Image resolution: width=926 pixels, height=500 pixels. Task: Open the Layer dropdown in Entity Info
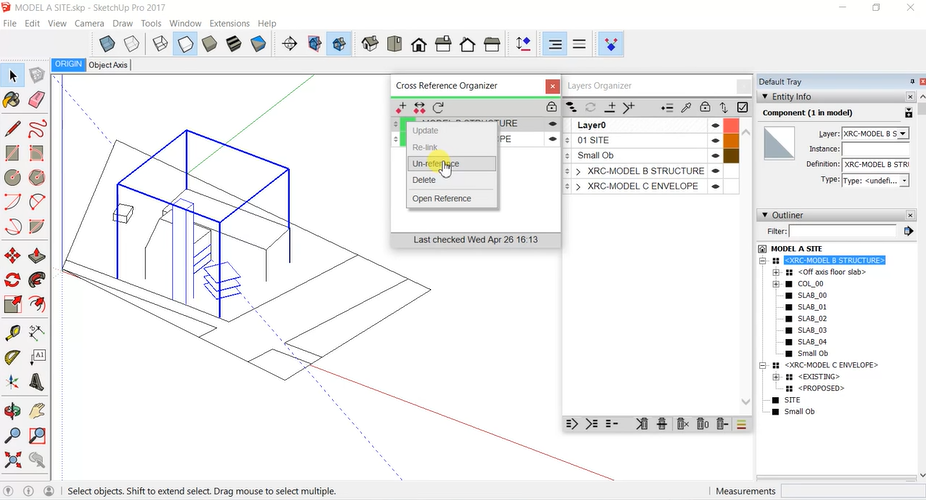[903, 133]
